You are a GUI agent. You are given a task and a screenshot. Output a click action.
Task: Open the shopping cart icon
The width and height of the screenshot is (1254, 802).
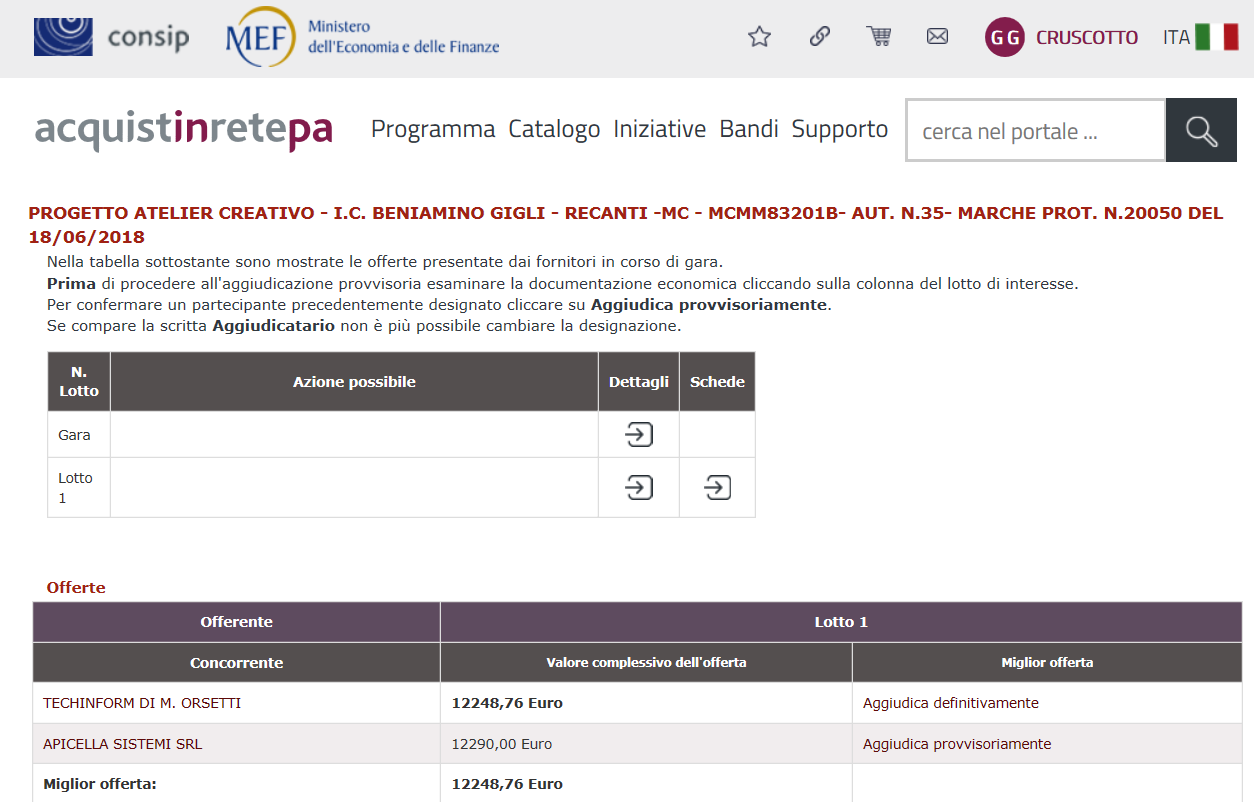(x=878, y=37)
